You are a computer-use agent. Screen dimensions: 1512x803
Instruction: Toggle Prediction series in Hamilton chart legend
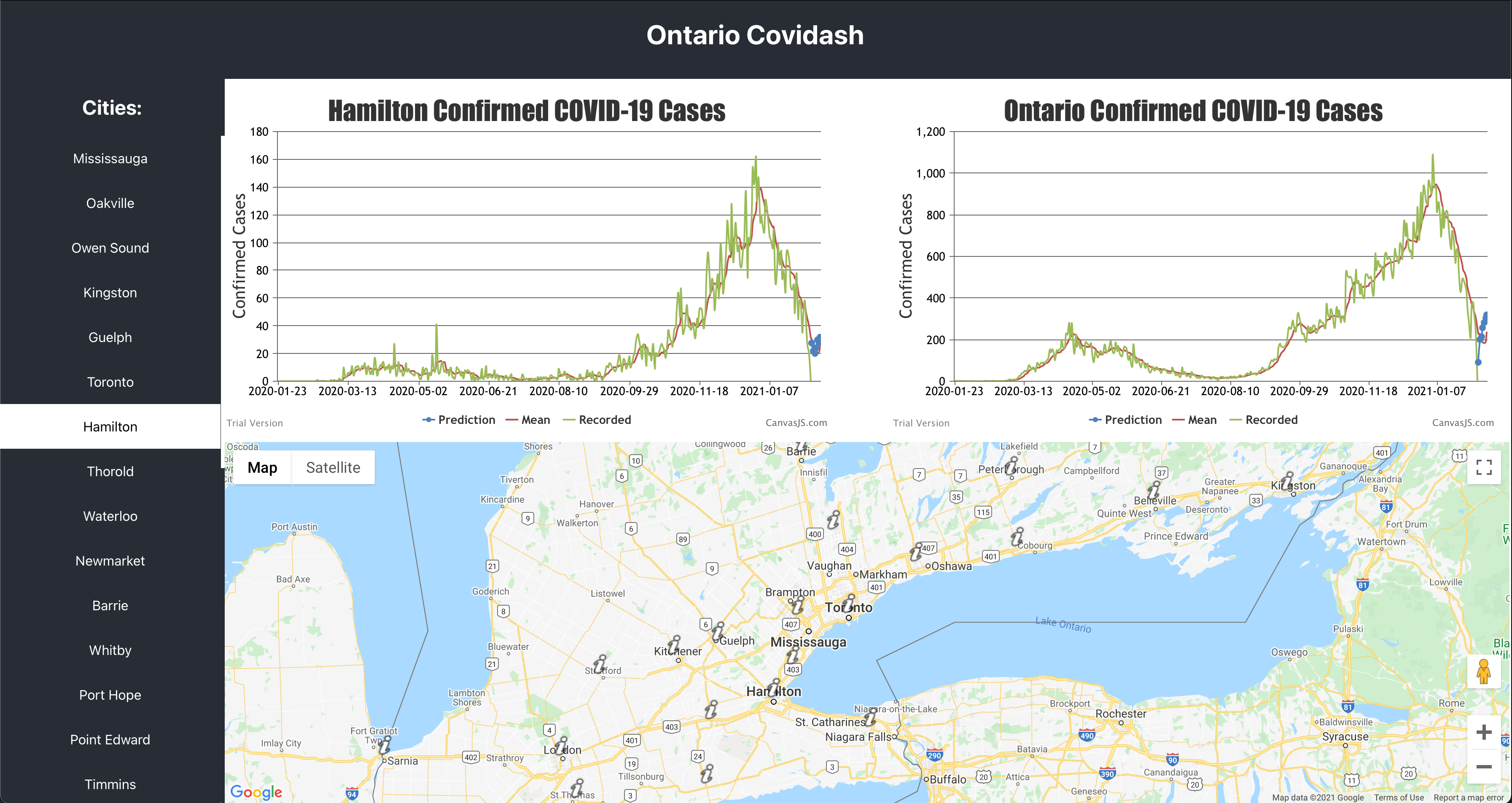click(459, 420)
